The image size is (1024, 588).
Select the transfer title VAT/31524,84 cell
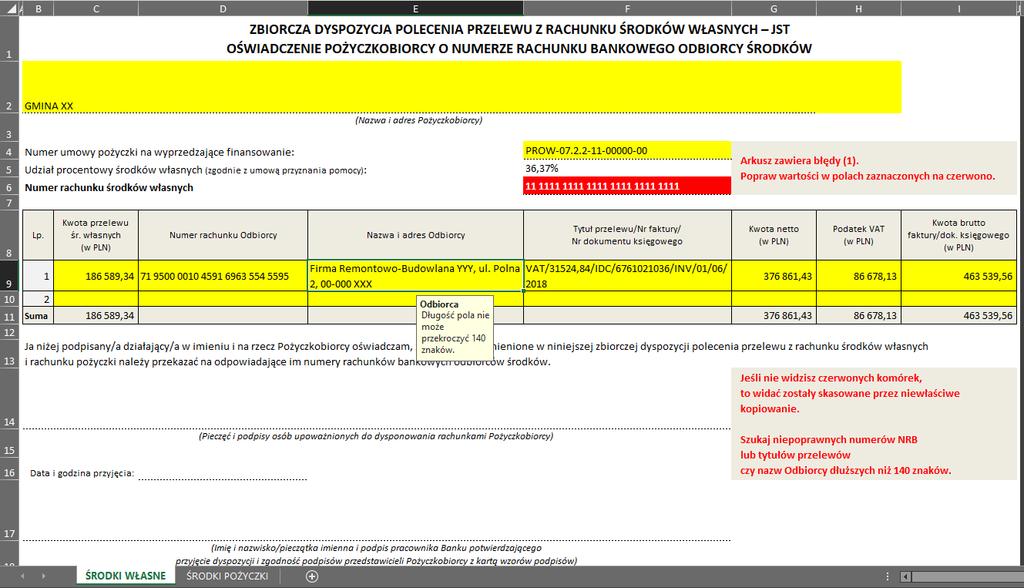click(628, 276)
